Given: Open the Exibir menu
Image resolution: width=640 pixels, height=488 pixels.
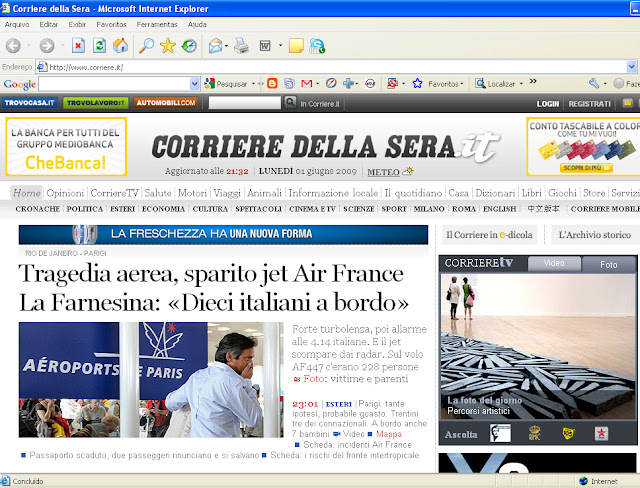Looking at the screenshot, I should coord(77,24).
